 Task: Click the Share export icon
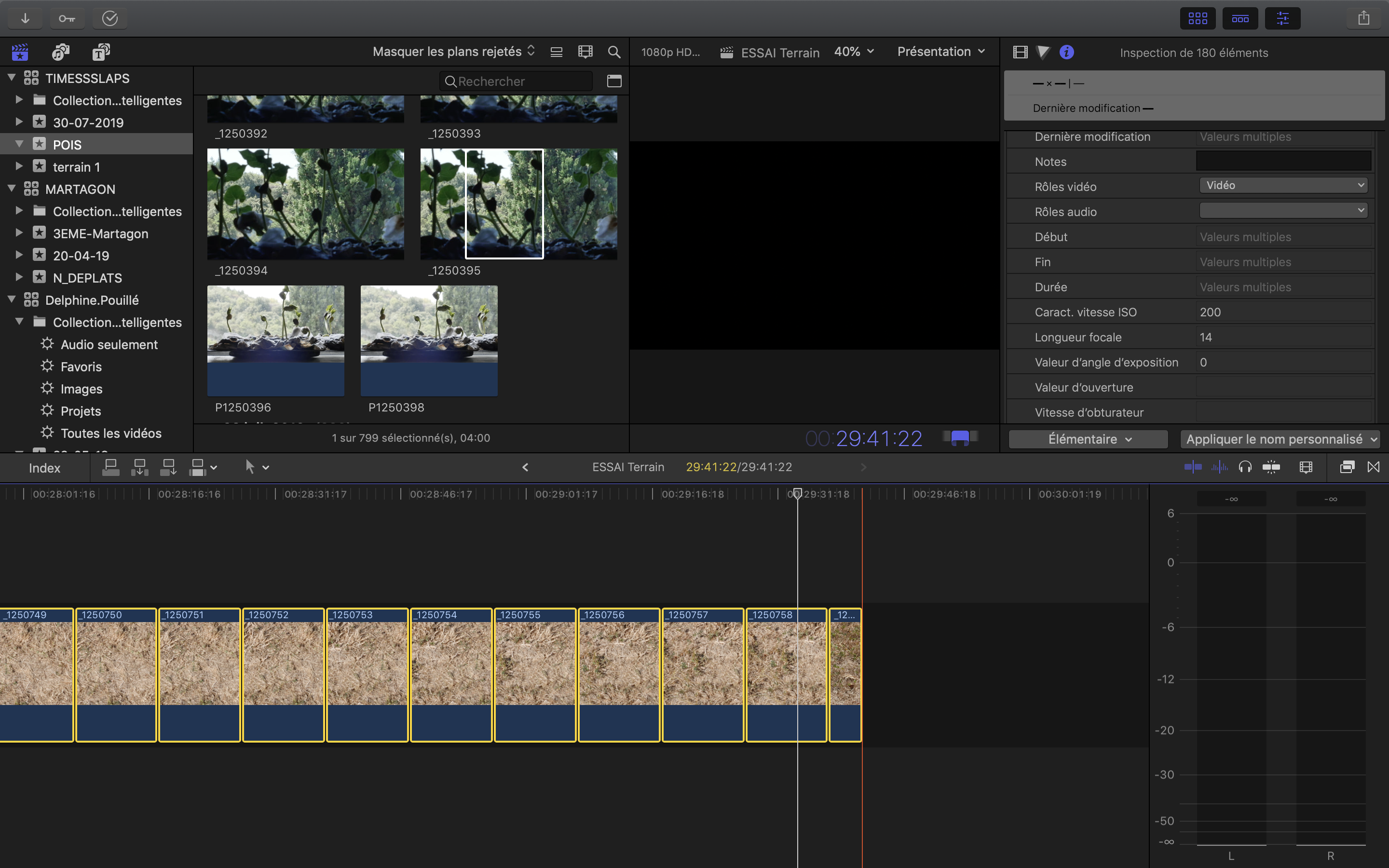click(1364, 18)
